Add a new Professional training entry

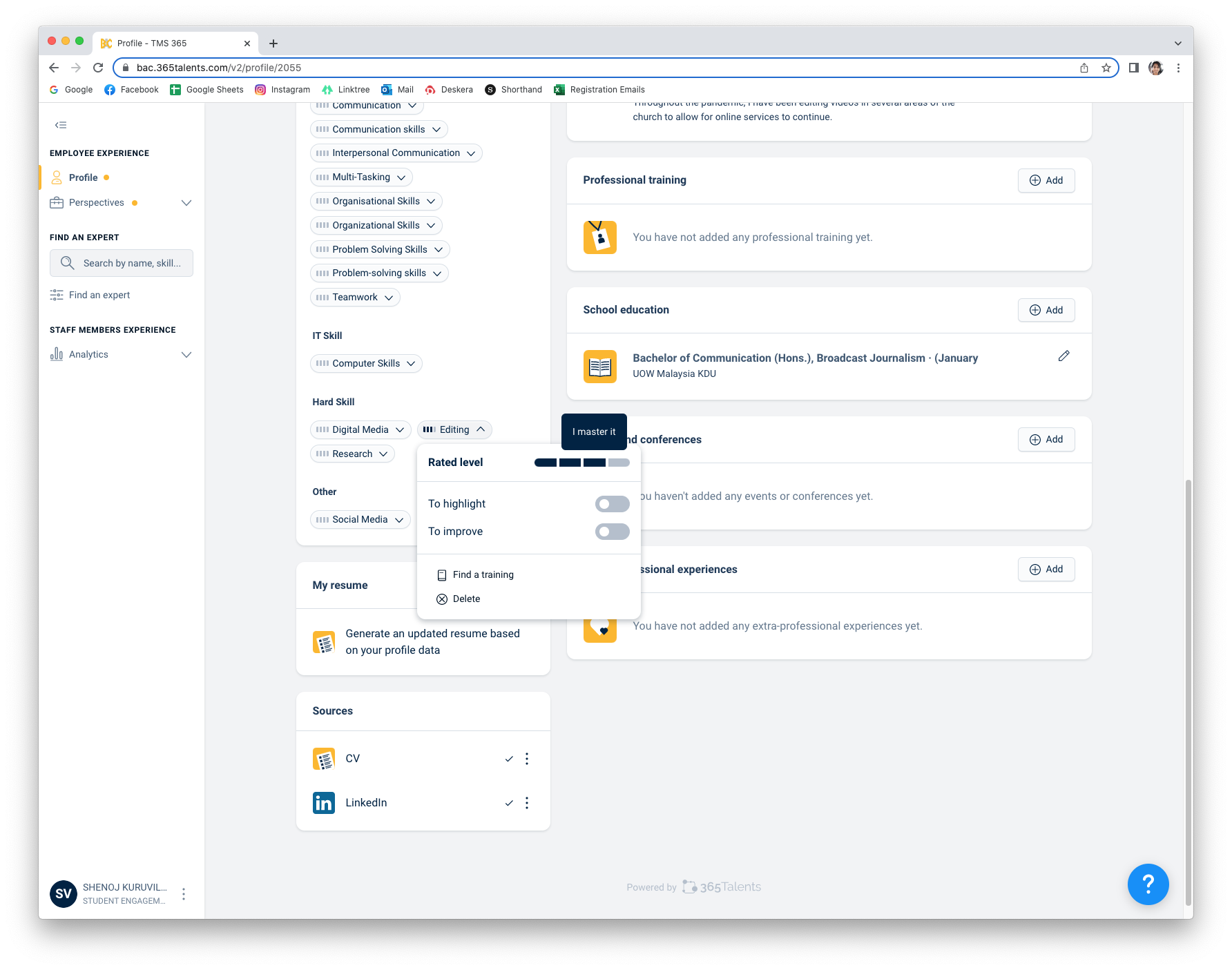pos(1046,180)
